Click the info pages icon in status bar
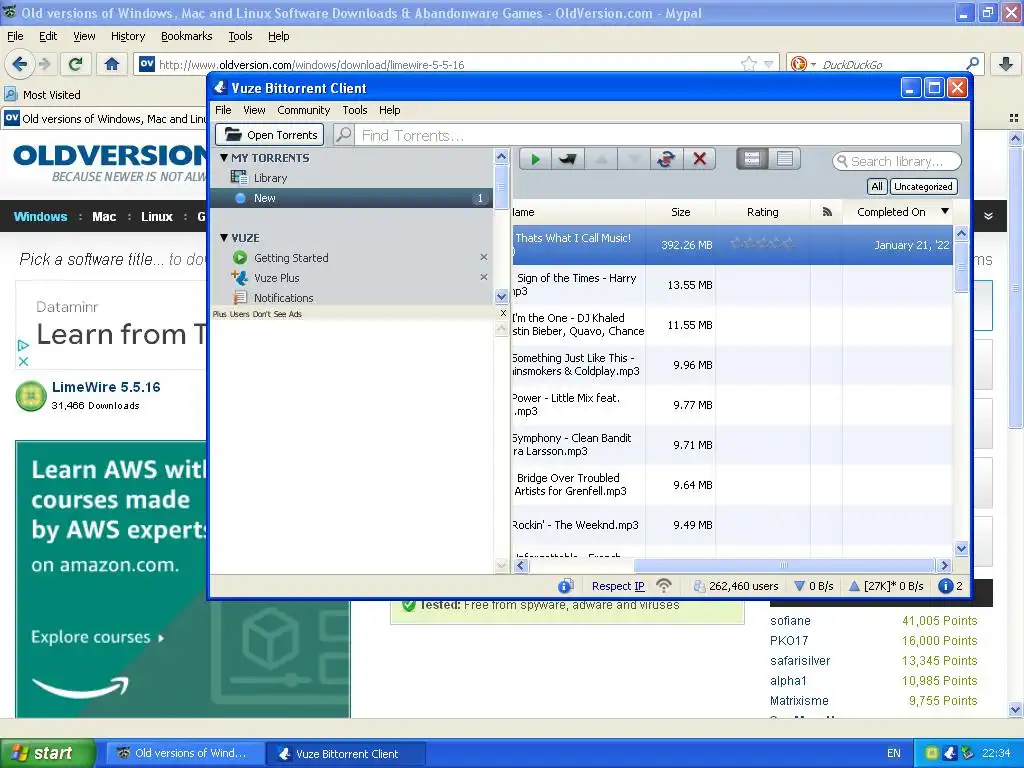The image size is (1024, 768). click(x=566, y=586)
